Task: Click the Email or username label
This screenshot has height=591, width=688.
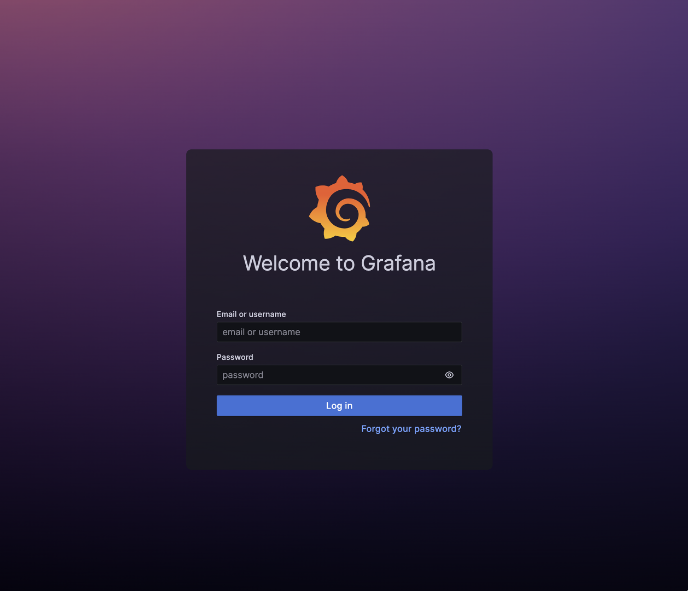Action: coord(251,314)
